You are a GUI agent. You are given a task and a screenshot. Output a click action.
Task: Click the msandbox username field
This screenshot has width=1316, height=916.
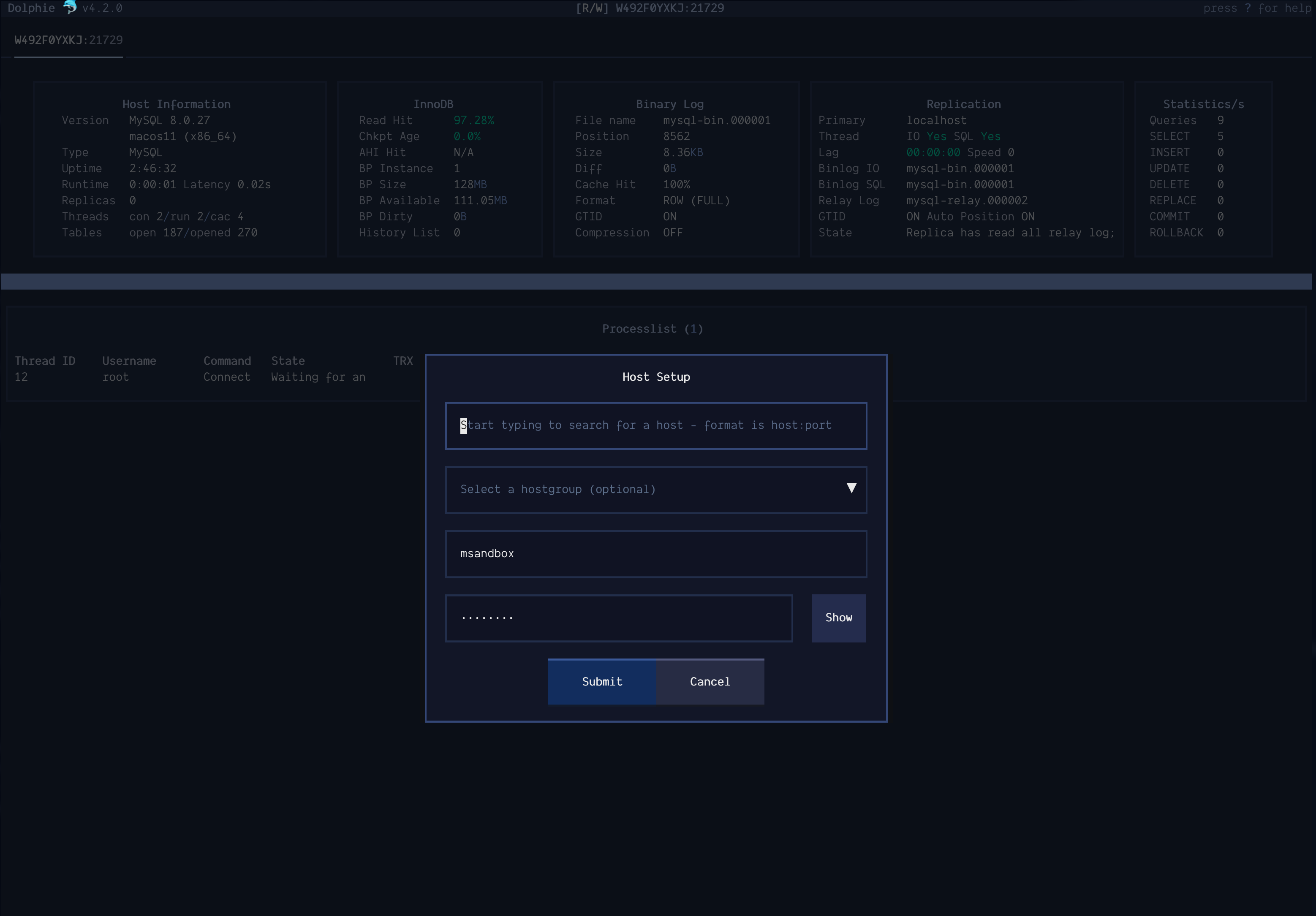click(656, 554)
